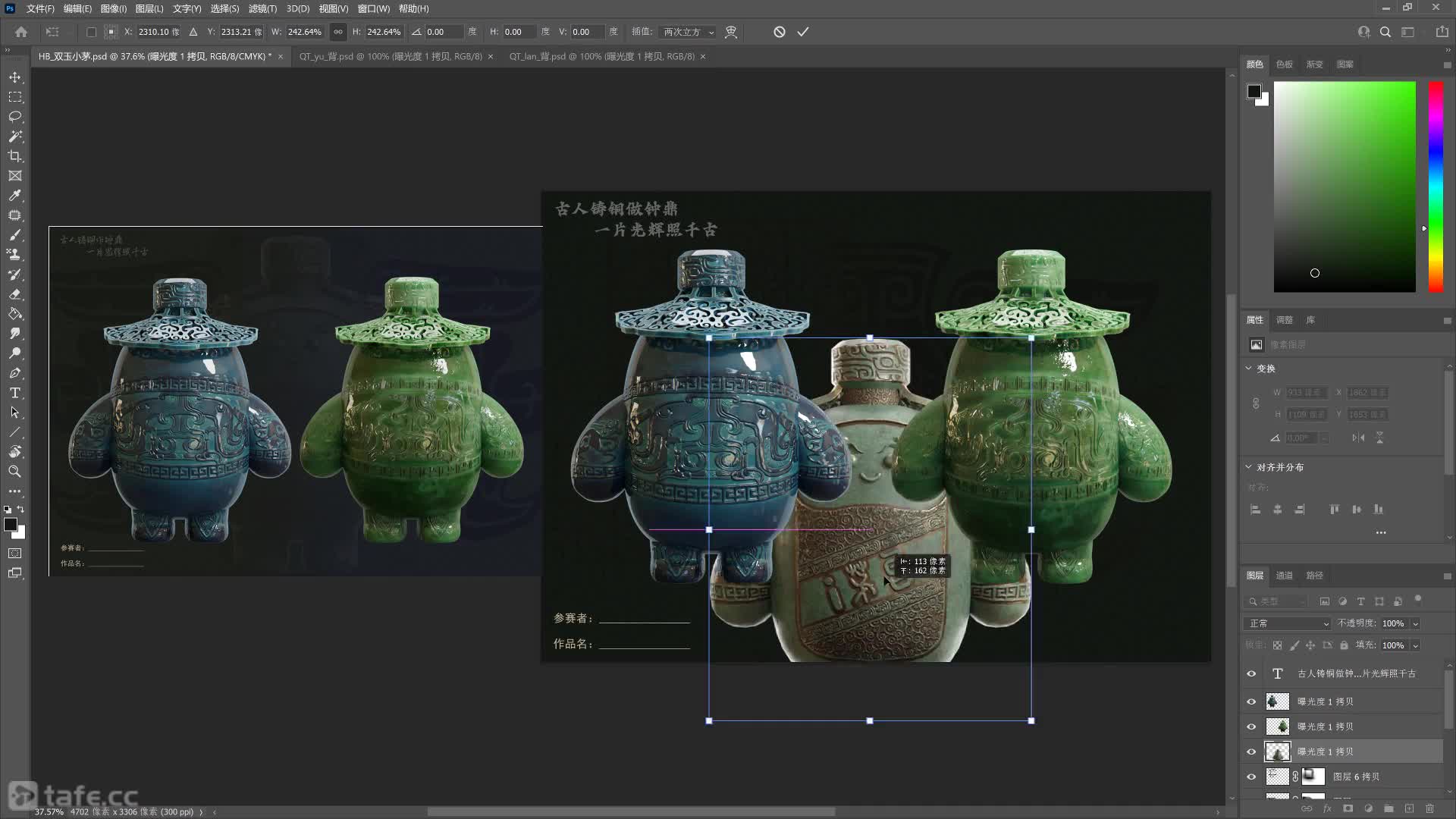This screenshot has height=819, width=1456.
Task: Select the Clone Stamp tool
Action: (15, 255)
